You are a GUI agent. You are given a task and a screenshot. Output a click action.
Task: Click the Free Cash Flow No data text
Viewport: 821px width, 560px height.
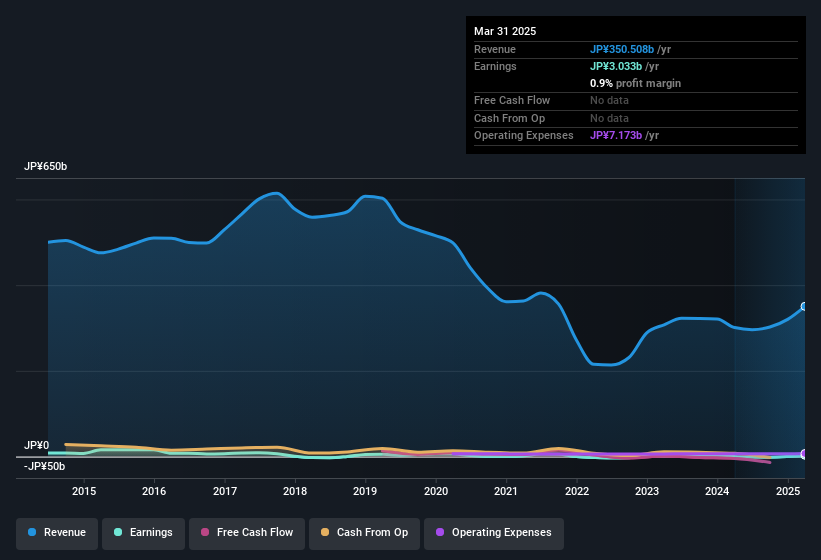click(x=609, y=100)
